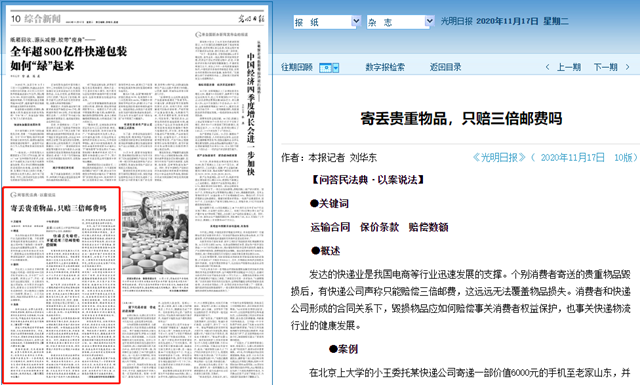This screenshot has width=640, height=385.
Task: Click the 往期回顾 label
Action: coord(297,67)
